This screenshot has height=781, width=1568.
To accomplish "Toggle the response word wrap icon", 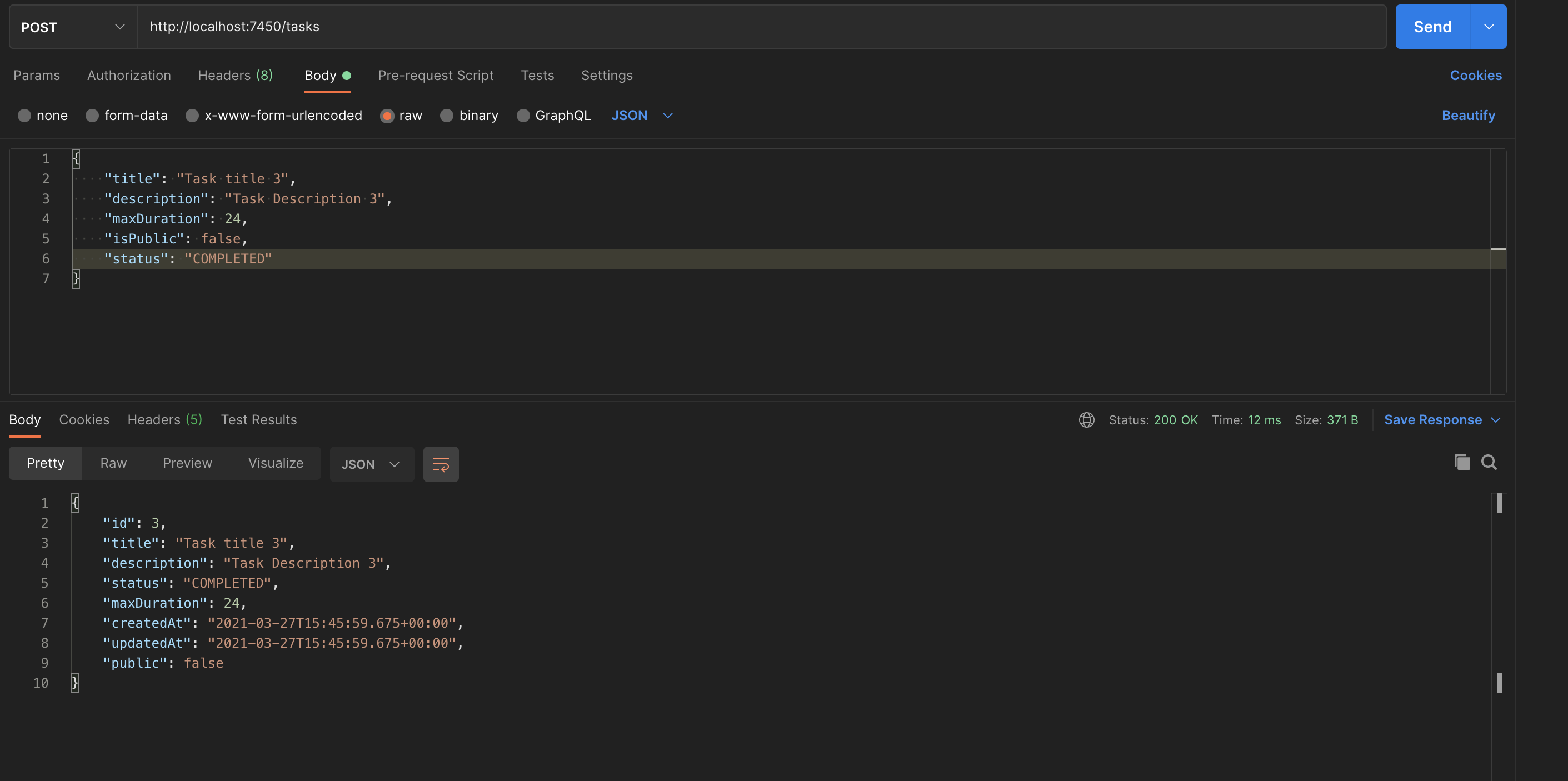I will [x=441, y=464].
